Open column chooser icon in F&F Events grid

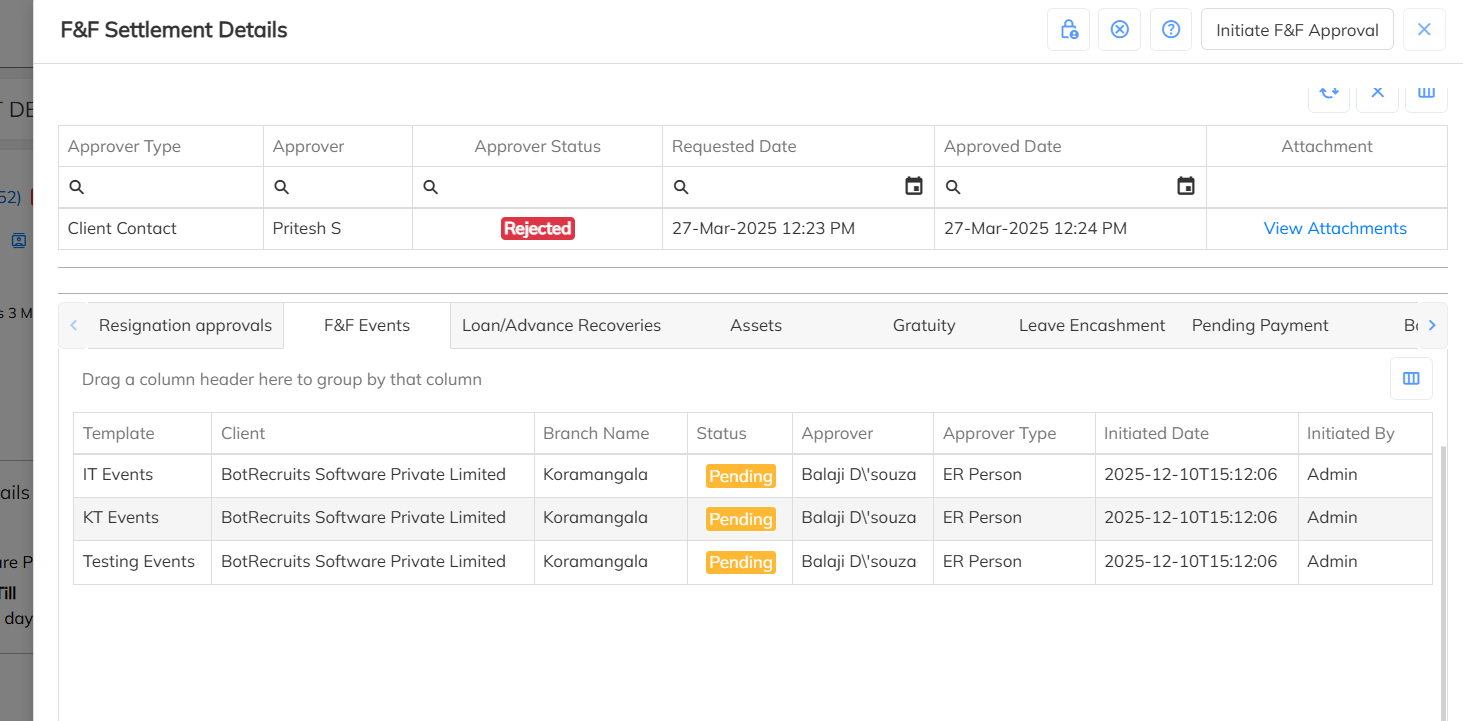pos(1411,379)
